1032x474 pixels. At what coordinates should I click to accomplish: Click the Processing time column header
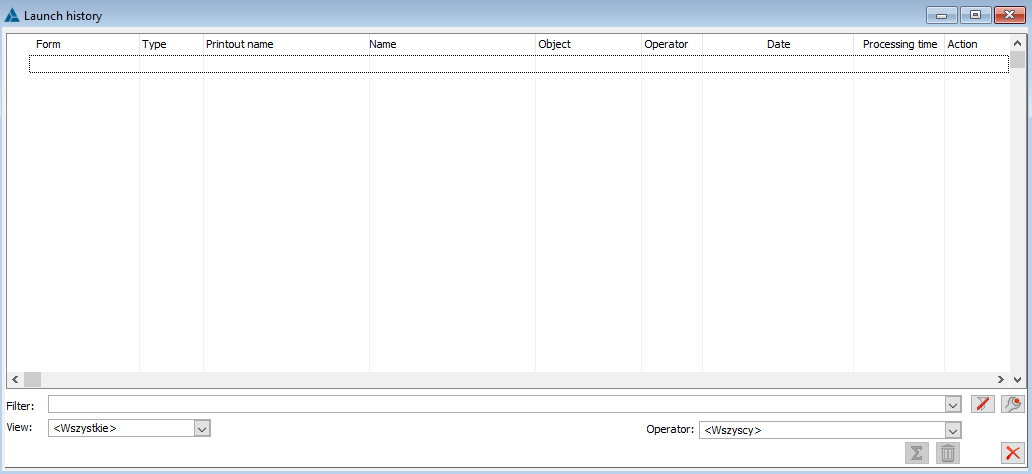click(x=899, y=44)
